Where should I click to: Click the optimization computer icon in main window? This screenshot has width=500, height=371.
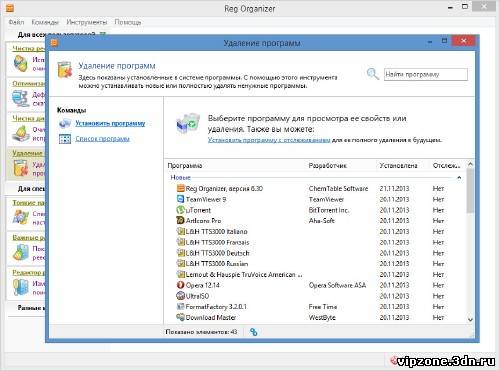point(21,99)
